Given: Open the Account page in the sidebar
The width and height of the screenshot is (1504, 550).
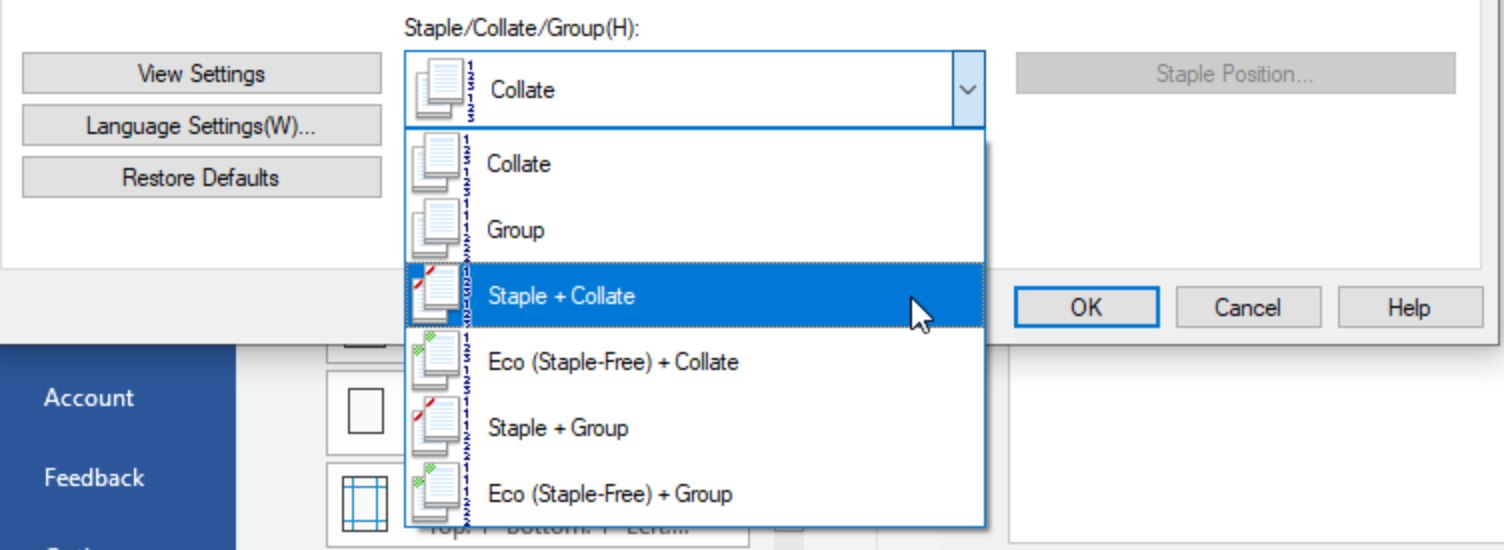Looking at the screenshot, I should (x=88, y=398).
